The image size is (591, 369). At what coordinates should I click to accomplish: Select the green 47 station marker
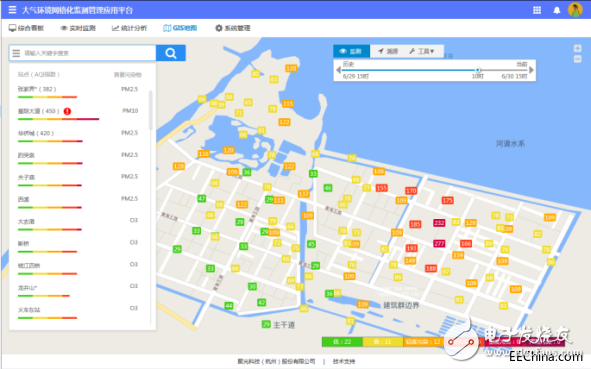(x=202, y=198)
